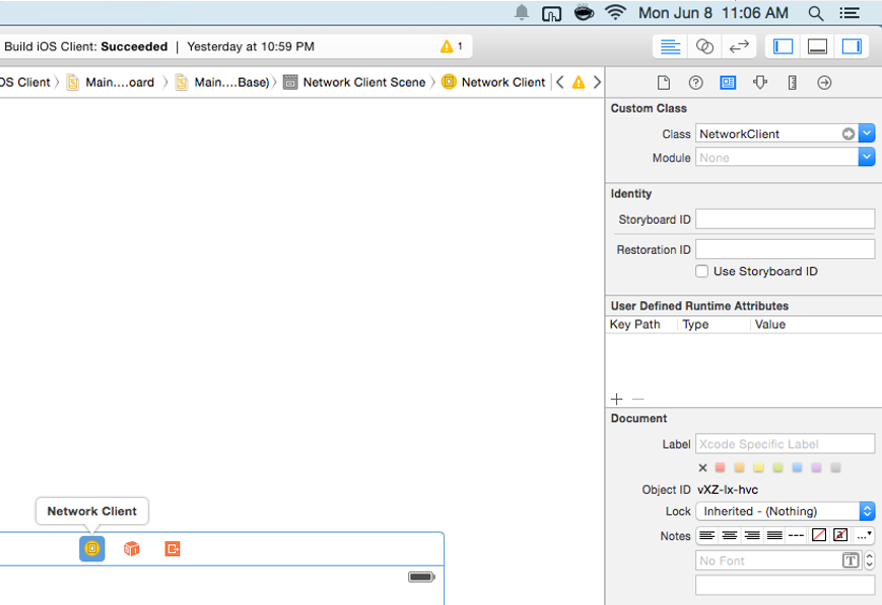Choose the purple label color

click(816, 467)
